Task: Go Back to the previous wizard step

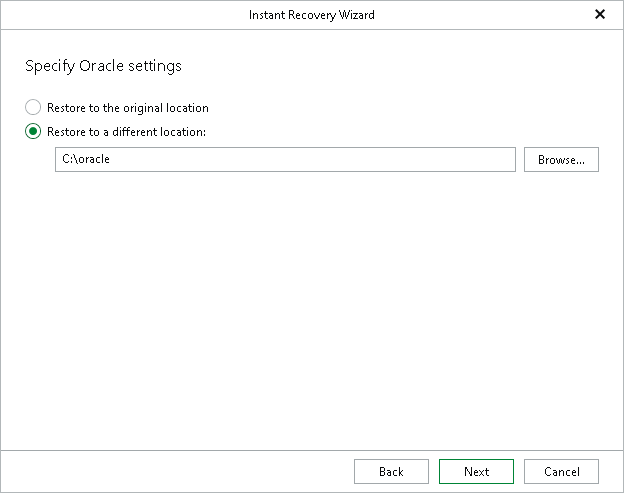Action: pyautogui.click(x=391, y=472)
